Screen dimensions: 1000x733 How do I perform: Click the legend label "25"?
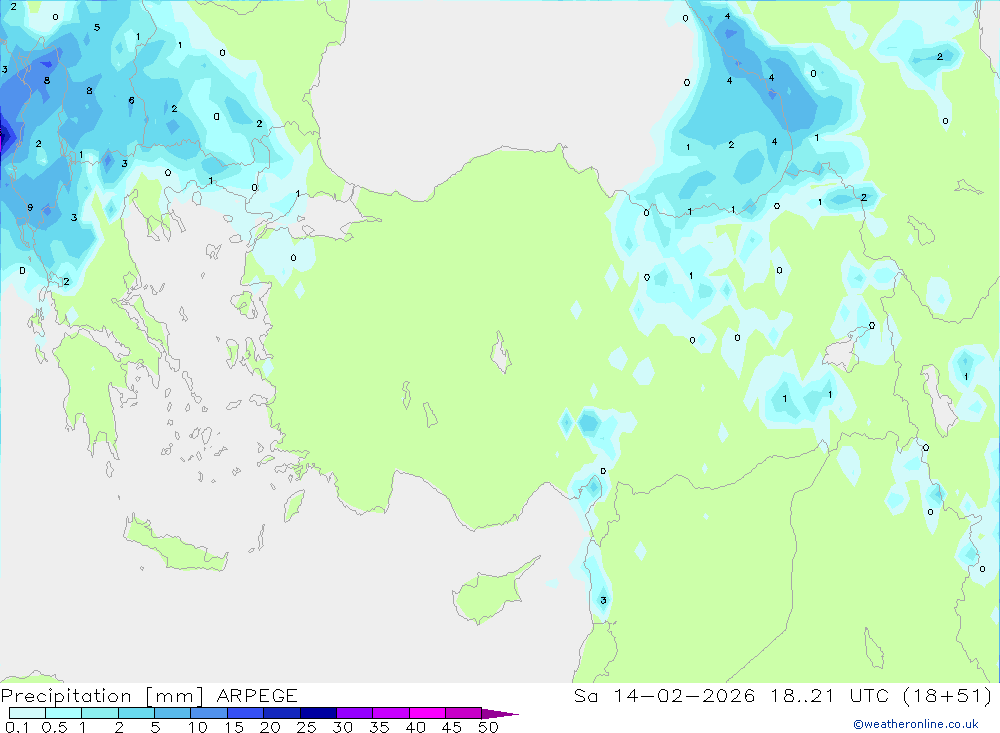[307, 727]
